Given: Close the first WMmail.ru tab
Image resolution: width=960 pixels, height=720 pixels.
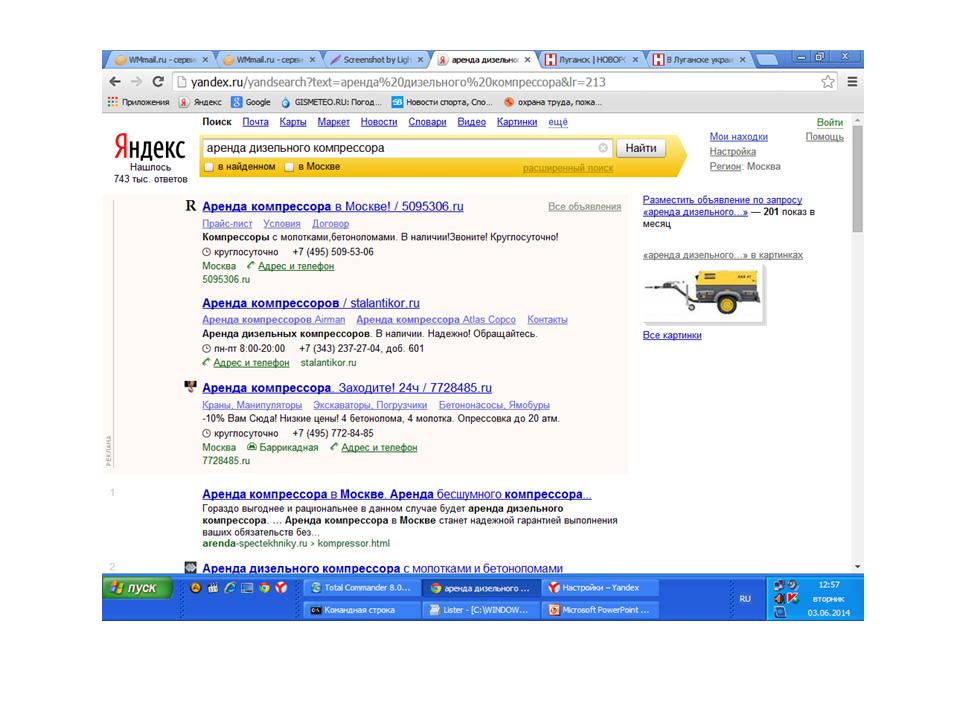Looking at the screenshot, I should 205,59.
